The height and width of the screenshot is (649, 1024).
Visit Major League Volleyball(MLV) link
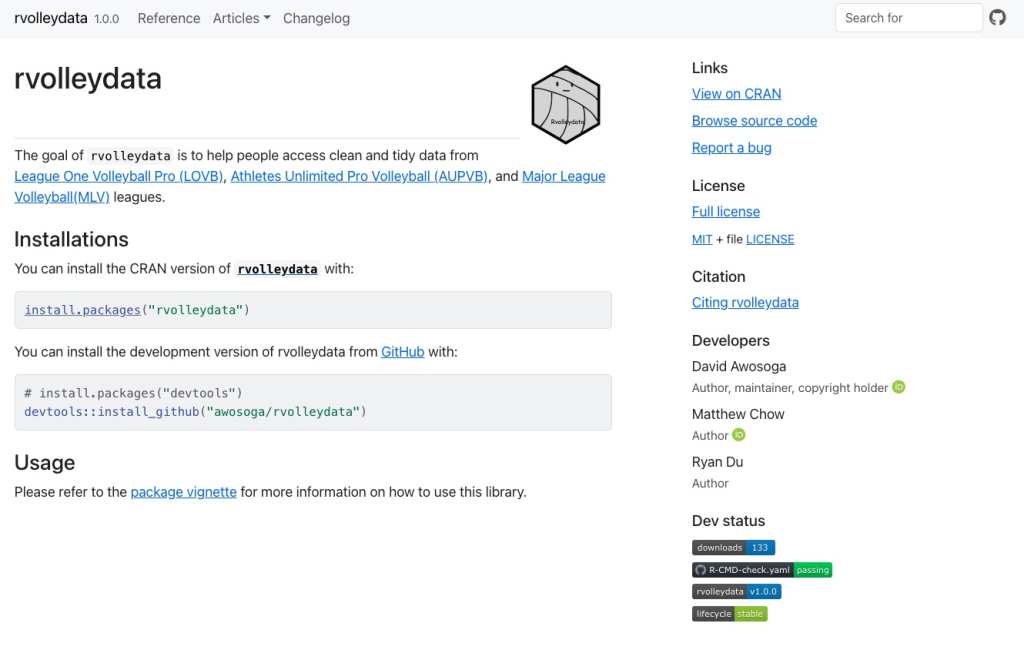point(564,176)
